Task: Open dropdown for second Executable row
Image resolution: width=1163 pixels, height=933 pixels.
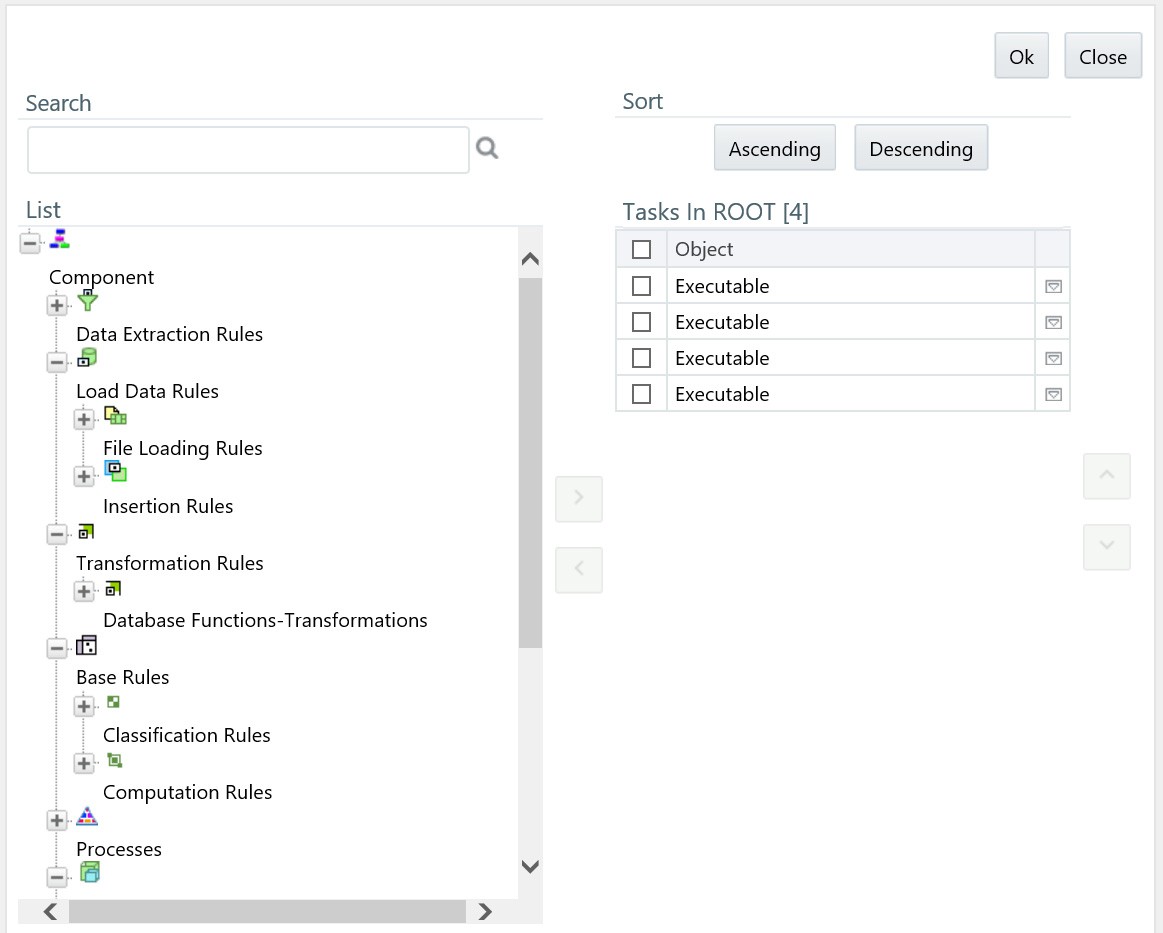Action: 1053,322
